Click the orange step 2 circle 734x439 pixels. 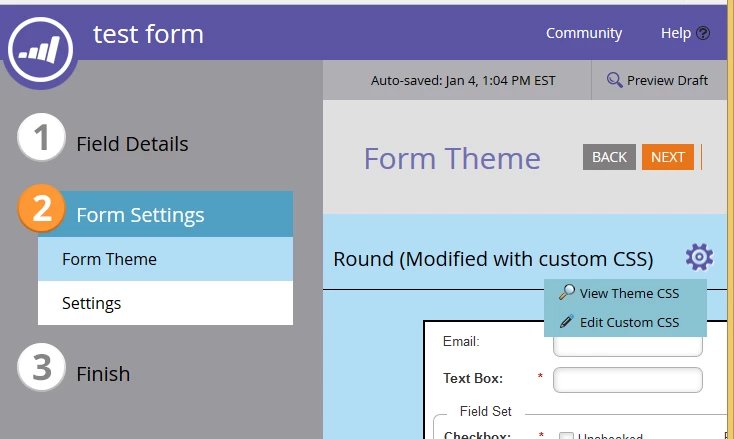coord(41,208)
